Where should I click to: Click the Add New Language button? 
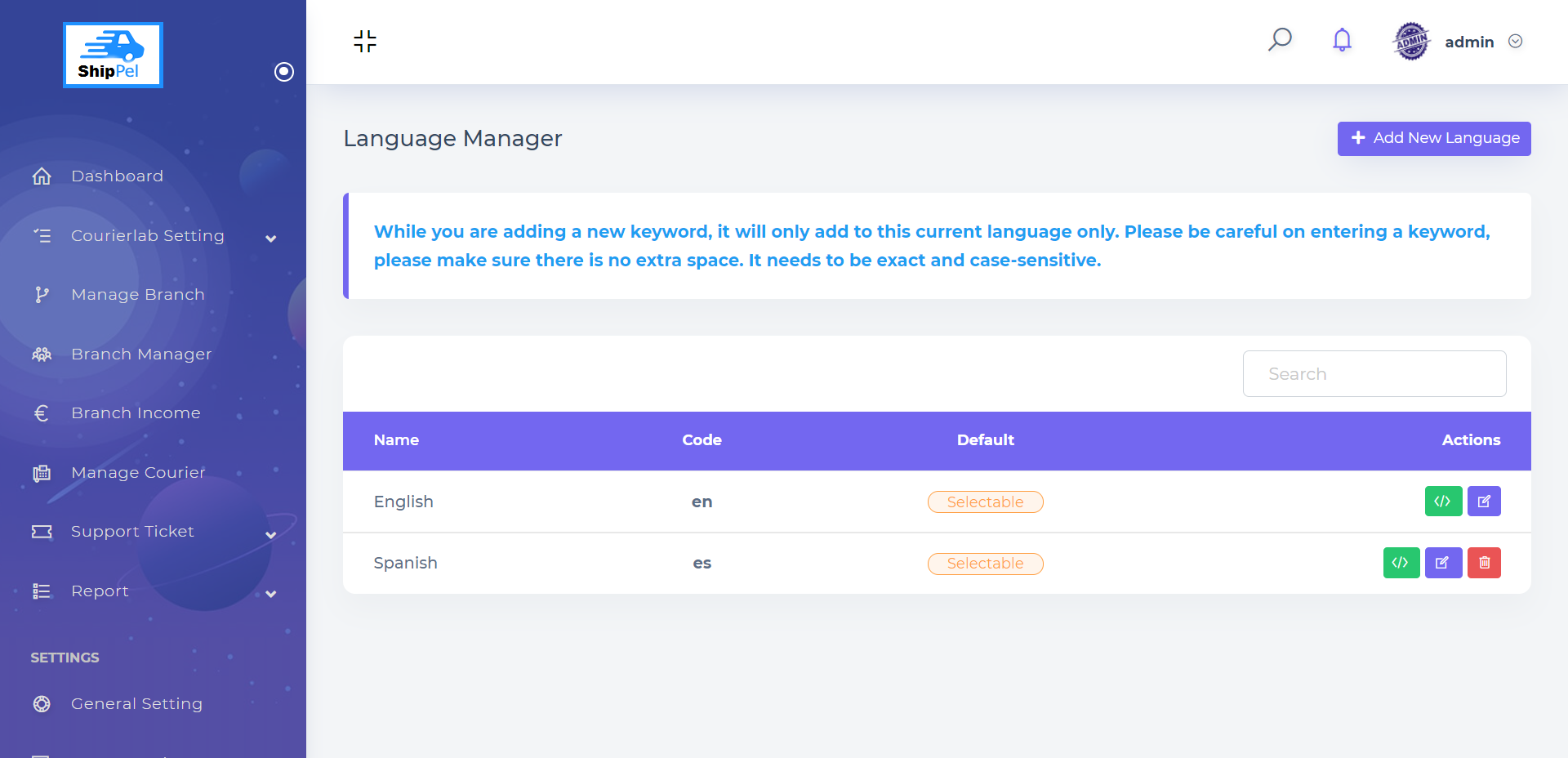1433,138
